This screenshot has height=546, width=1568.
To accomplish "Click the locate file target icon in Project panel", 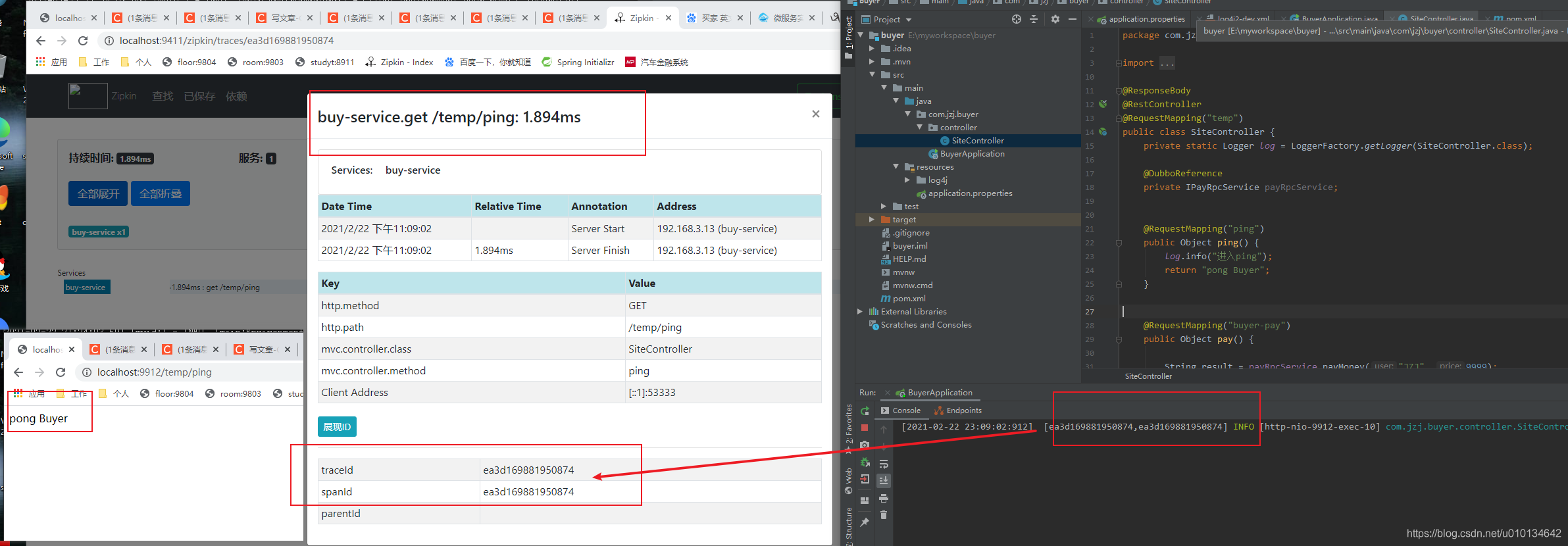I will click(1017, 19).
